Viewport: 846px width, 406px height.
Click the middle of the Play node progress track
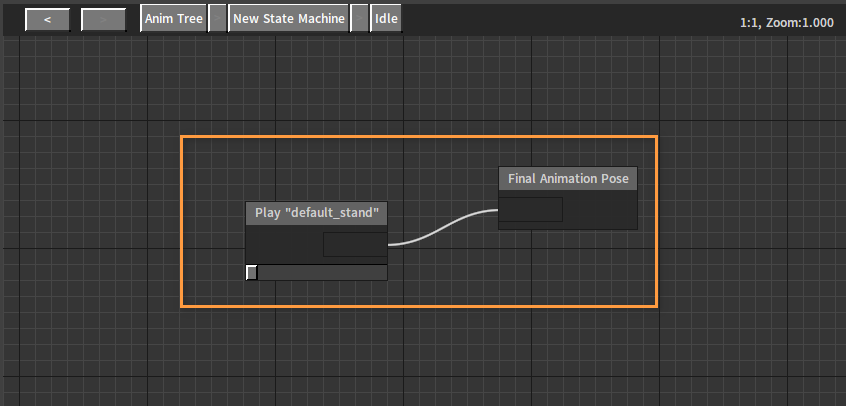click(322, 272)
